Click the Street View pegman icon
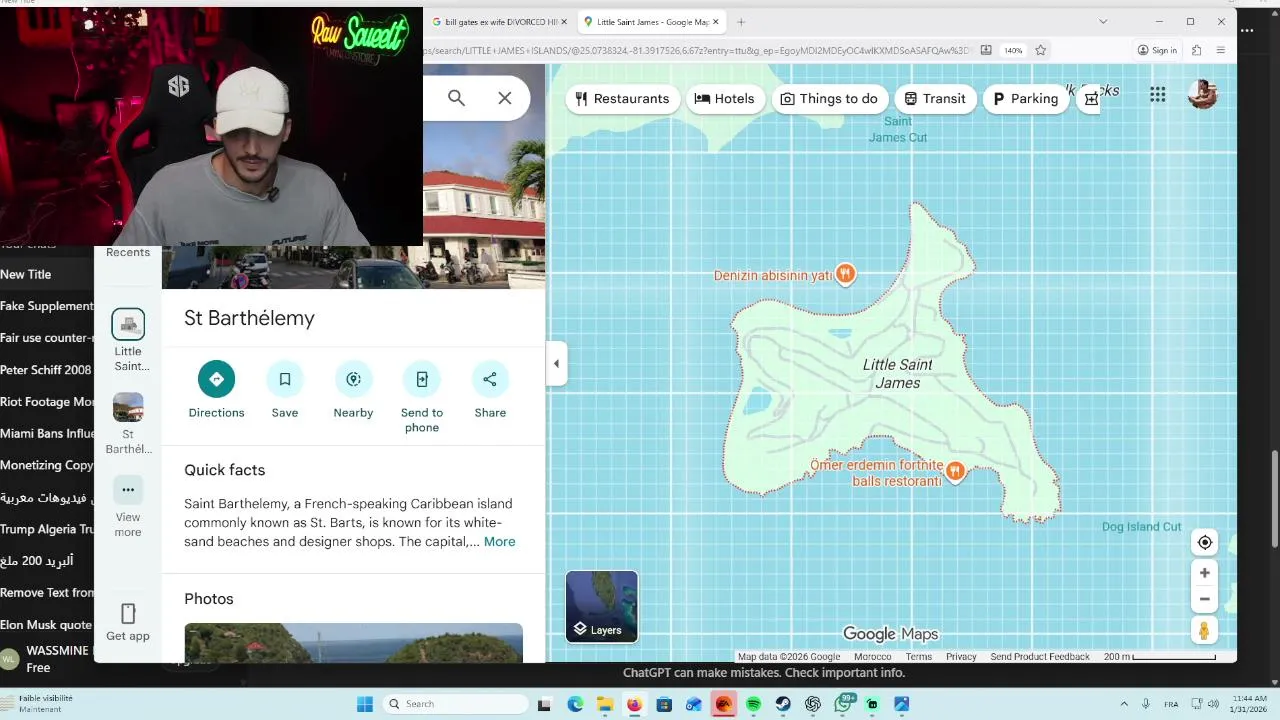Image resolution: width=1280 pixels, height=720 pixels. click(x=1205, y=630)
